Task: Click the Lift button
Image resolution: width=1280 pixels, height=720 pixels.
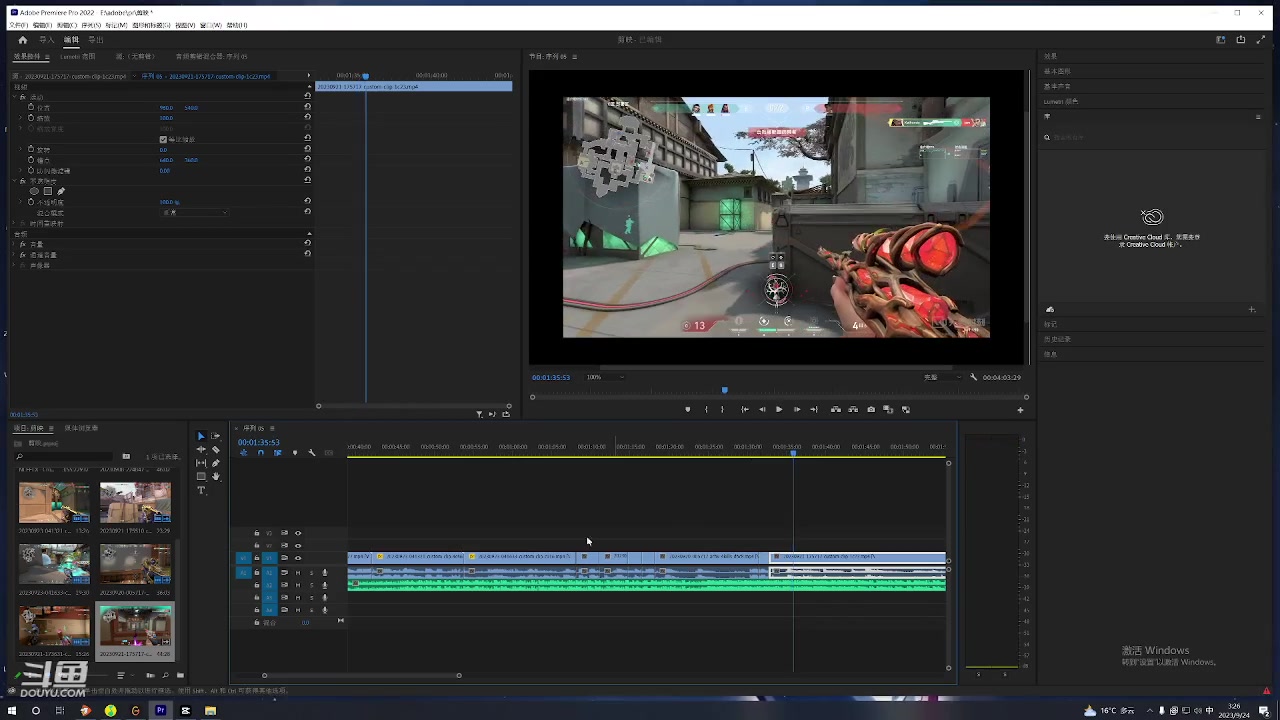Action: pos(836,409)
